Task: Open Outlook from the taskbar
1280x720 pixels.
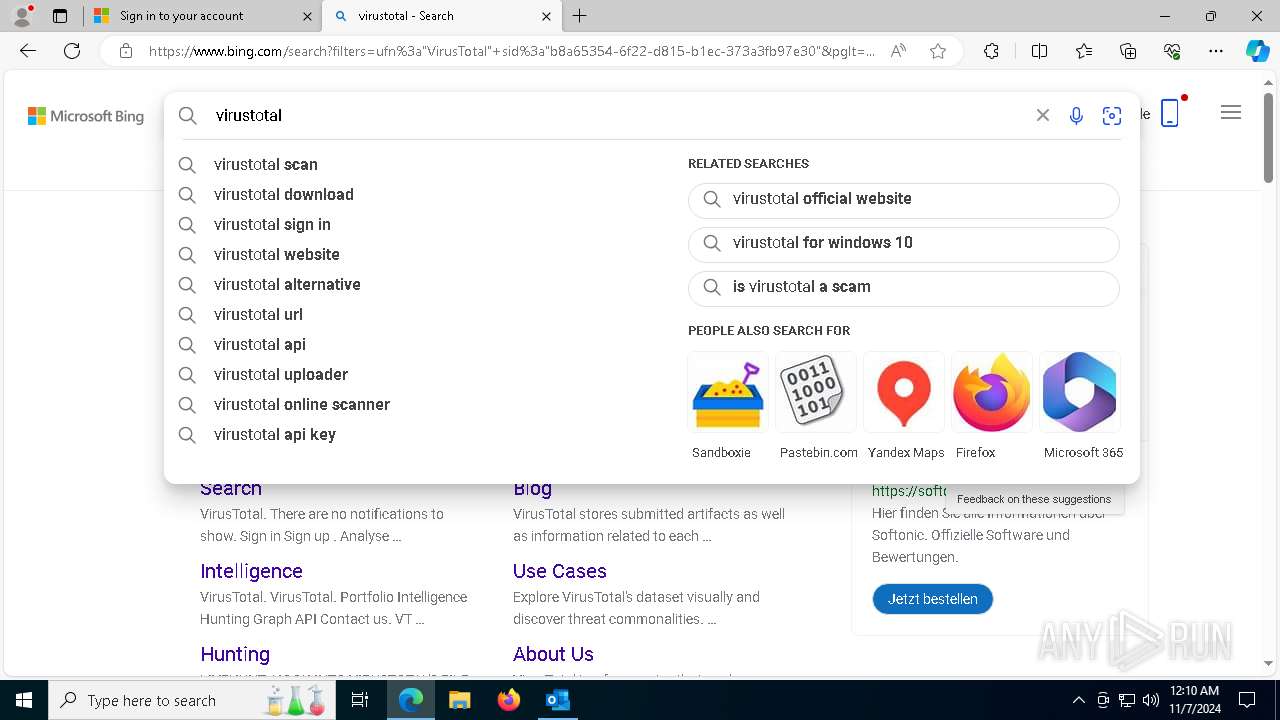Action: tap(558, 700)
